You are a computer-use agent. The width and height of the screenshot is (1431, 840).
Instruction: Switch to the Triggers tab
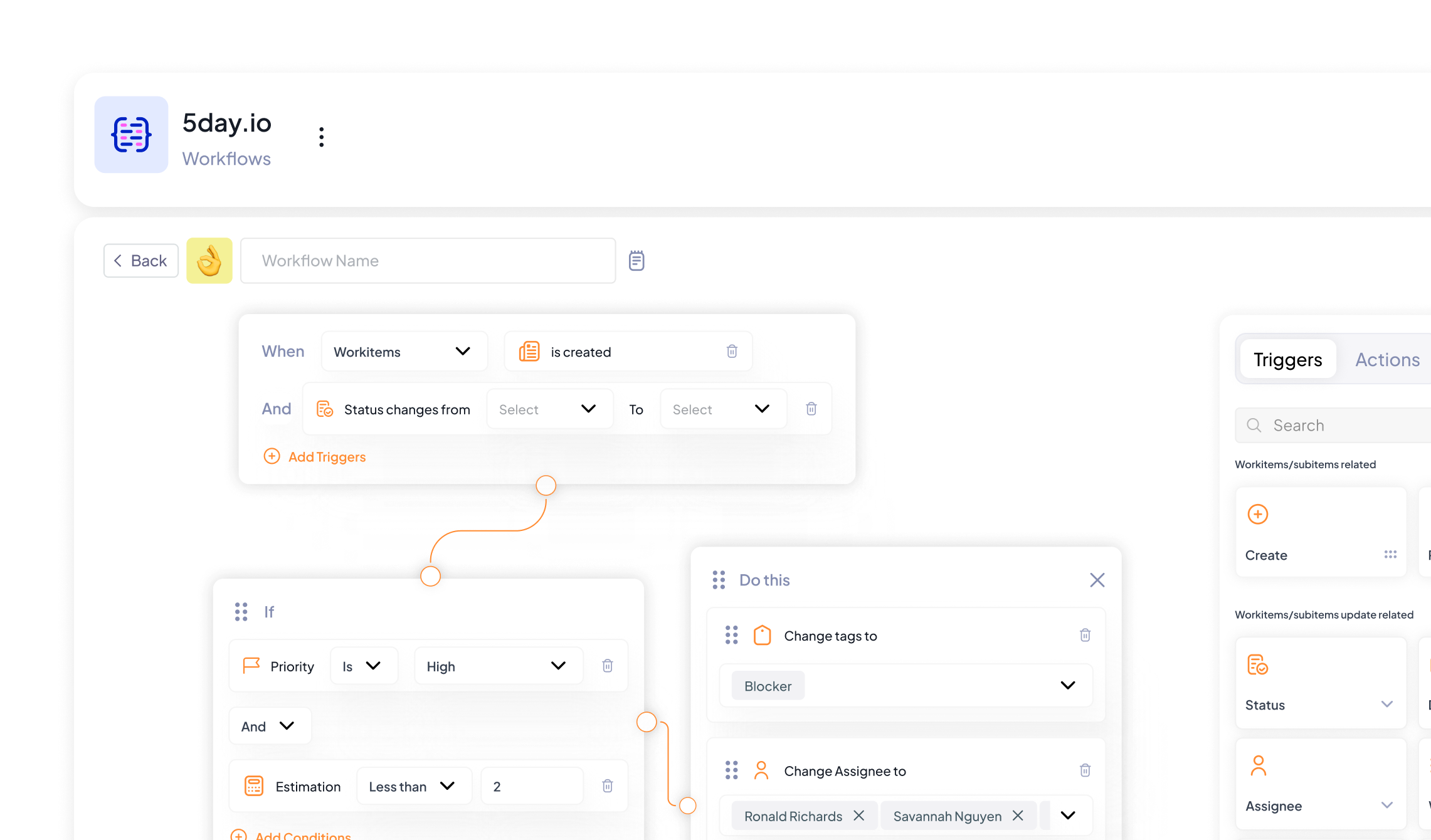pyautogui.click(x=1288, y=360)
